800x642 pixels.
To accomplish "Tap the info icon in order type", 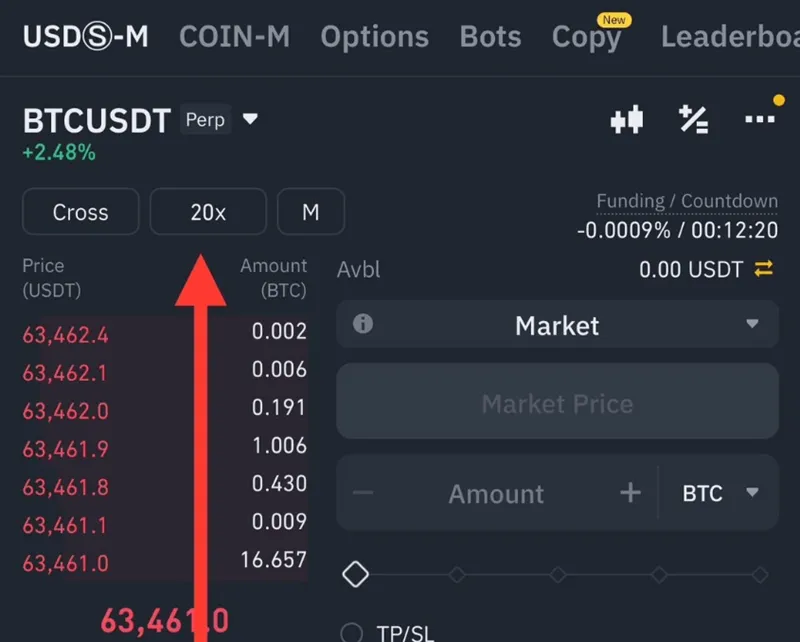I will coord(363,325).
